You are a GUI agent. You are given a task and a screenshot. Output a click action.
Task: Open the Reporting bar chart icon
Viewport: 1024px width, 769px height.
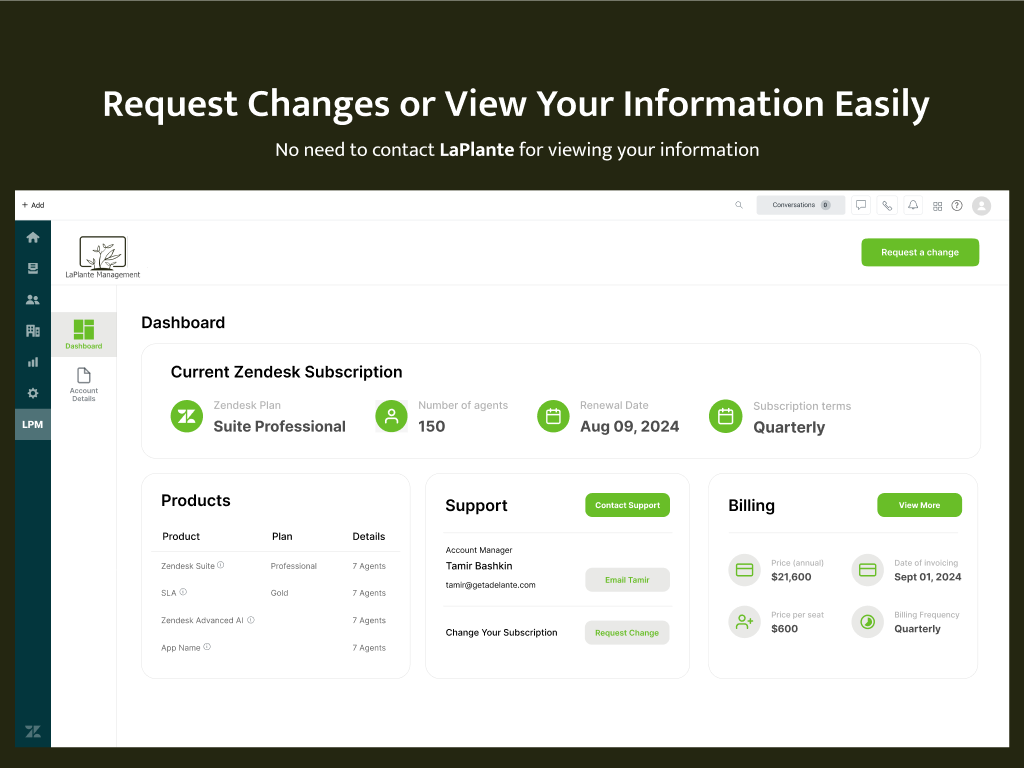pyautogui.click(x=33, y=362)
